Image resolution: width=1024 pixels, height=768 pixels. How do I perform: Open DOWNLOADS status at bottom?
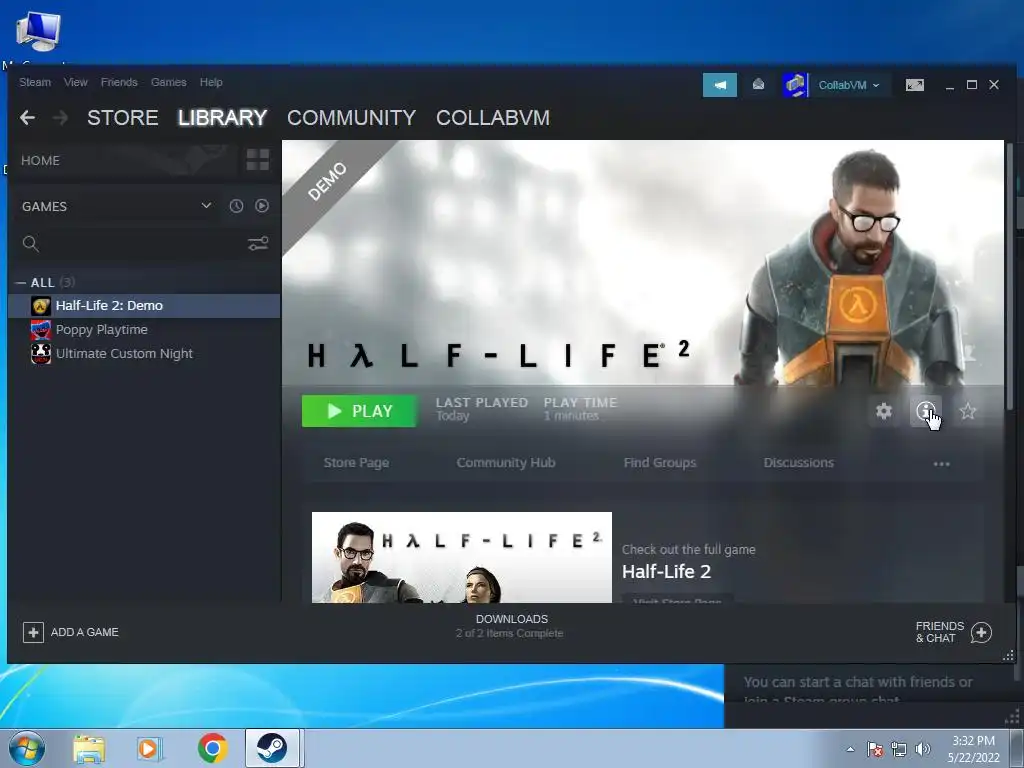point(511,626)
